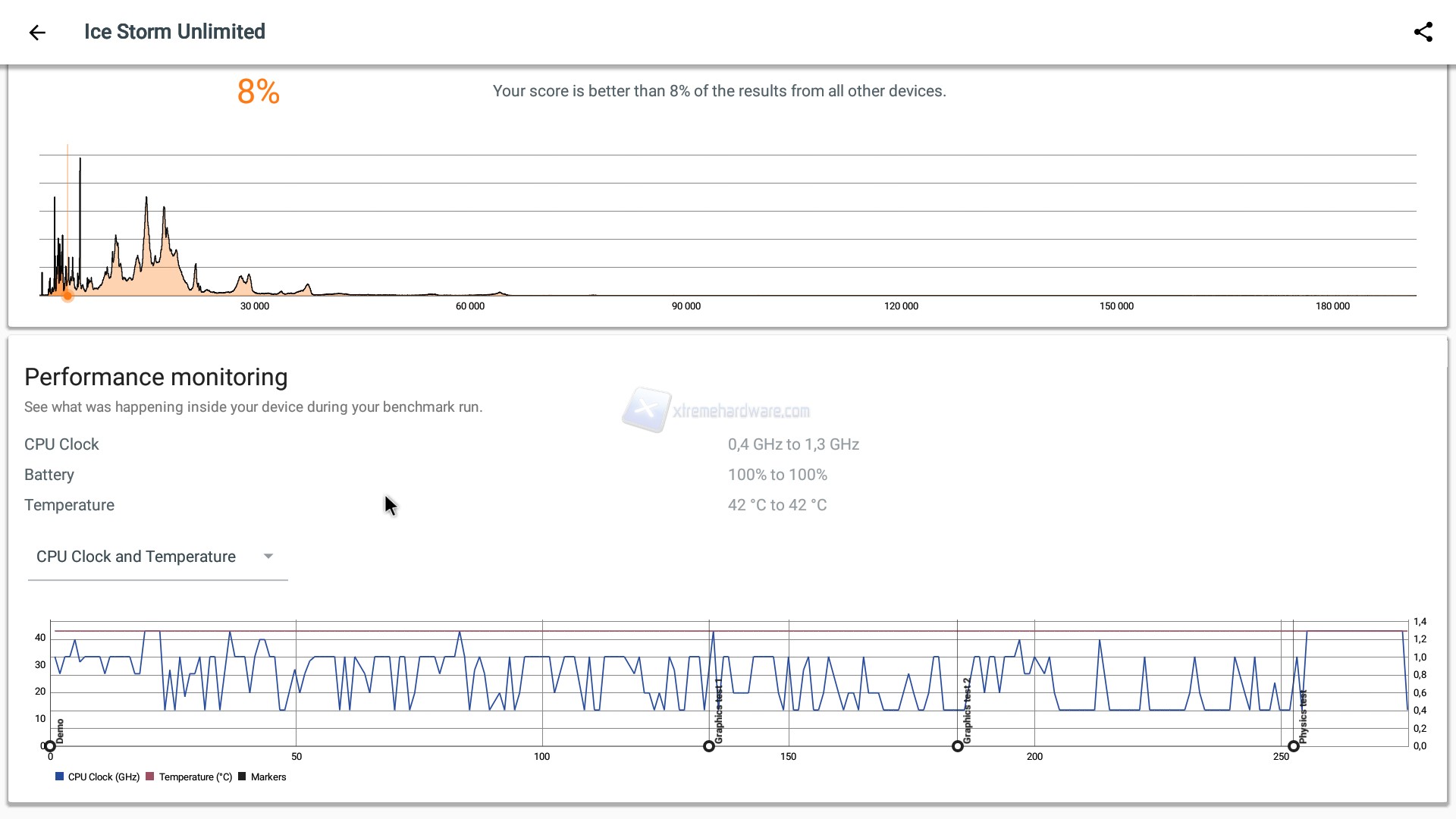The width and height of the screenshot is (1456, 819).
Task: Go back using the arrow icon
Action: [x=37, y=32]
